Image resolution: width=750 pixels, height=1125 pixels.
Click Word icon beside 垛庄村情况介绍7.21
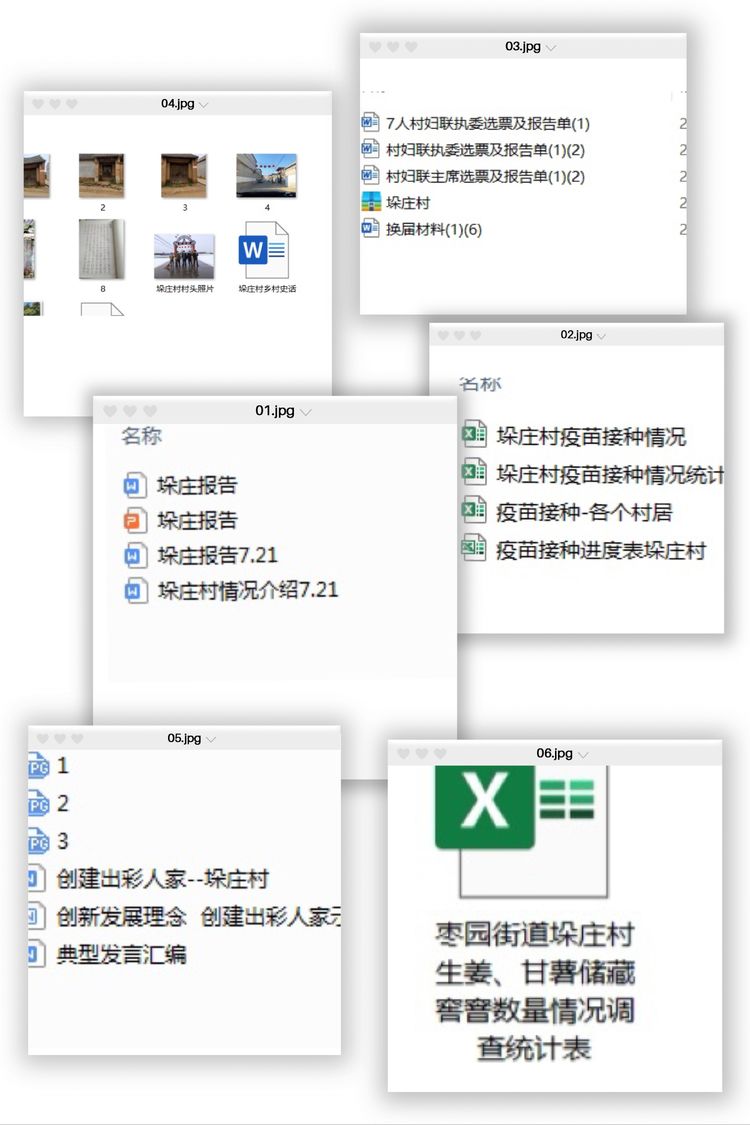[x=133, y=590]
